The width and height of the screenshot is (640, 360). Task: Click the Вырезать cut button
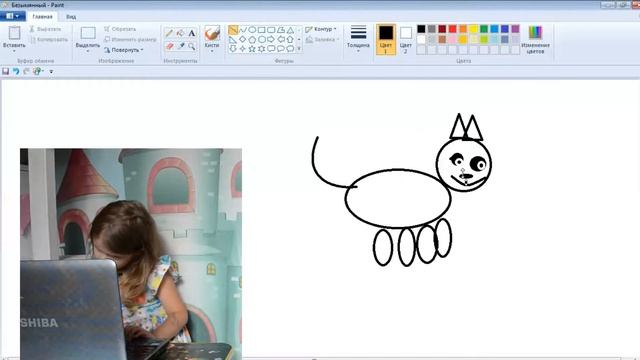[x=45, y=29]
